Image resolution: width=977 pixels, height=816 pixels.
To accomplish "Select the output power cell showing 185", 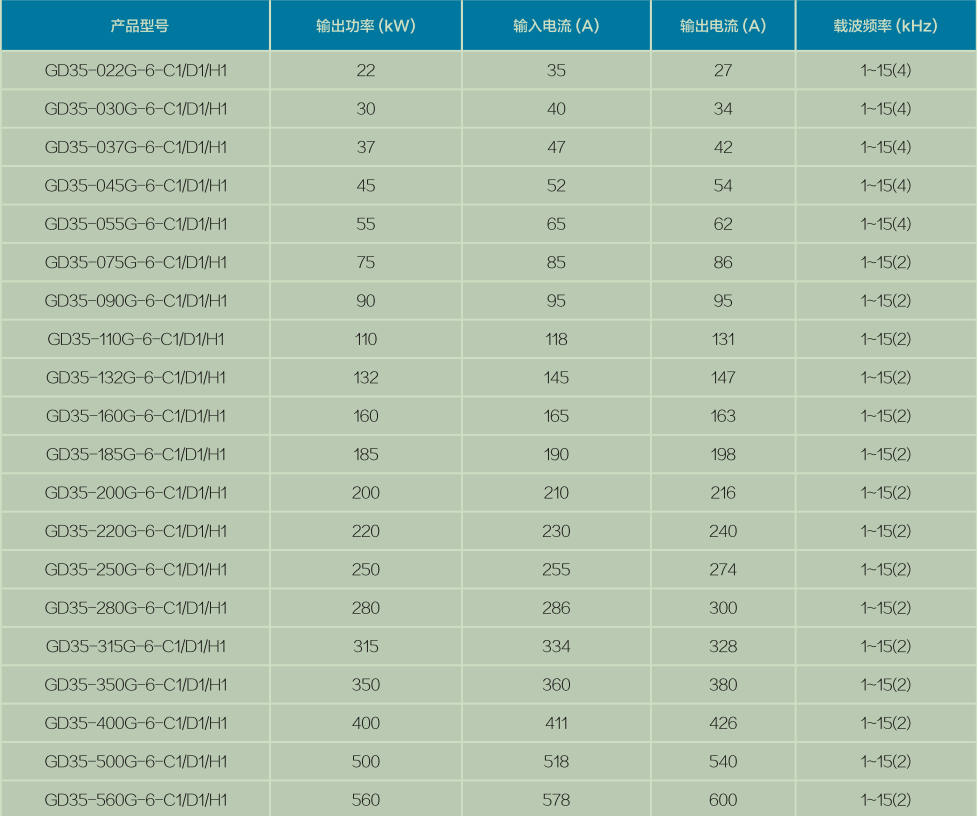I will pyautogui.click(x=365, y=454).
